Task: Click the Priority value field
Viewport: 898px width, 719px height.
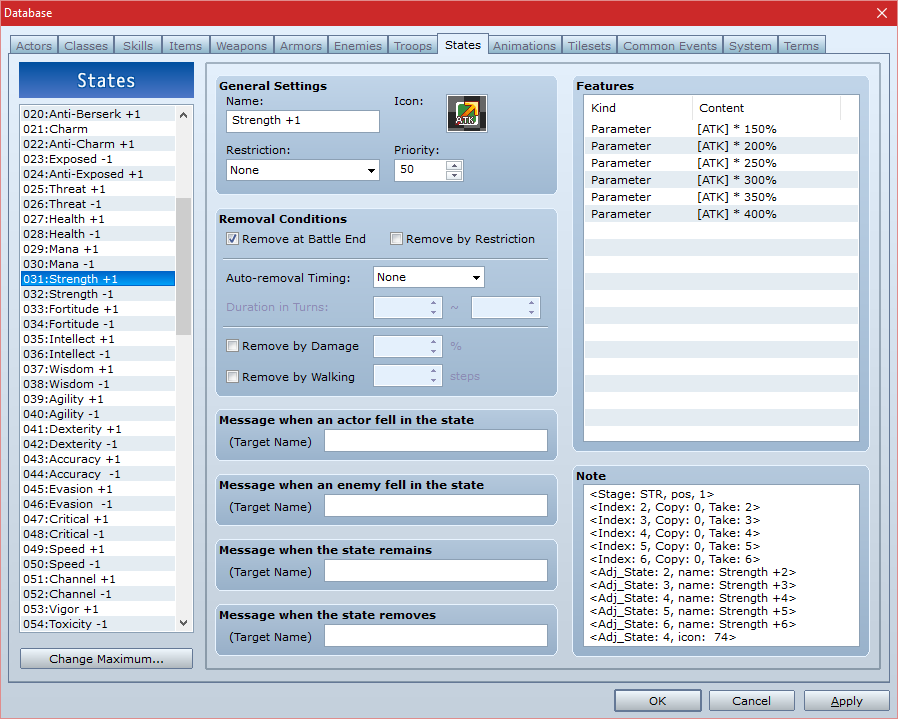Action: [420, 170]
